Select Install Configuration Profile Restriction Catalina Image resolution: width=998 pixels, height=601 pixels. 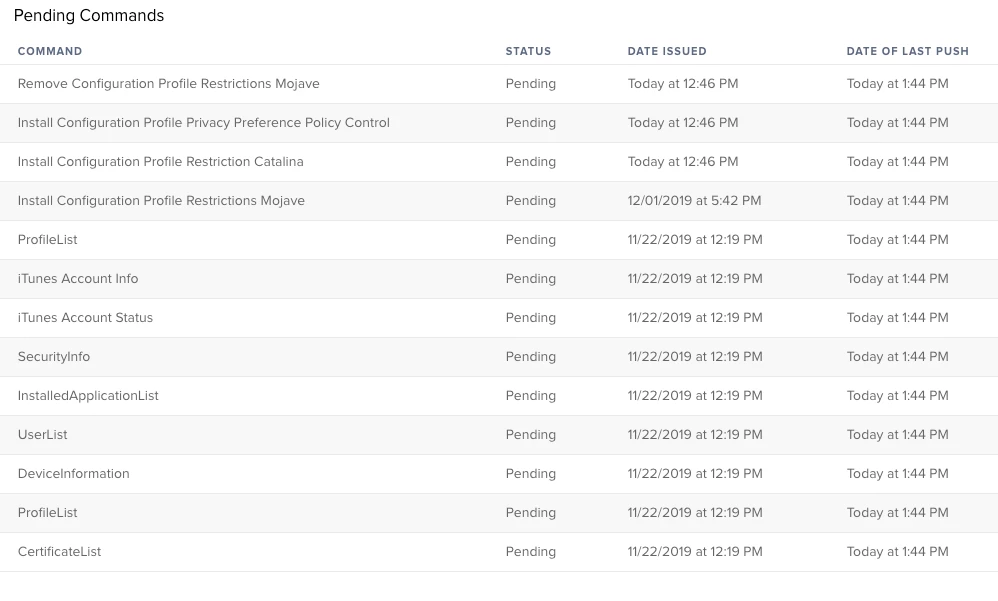pyautogui.click(x=499, y=162)
